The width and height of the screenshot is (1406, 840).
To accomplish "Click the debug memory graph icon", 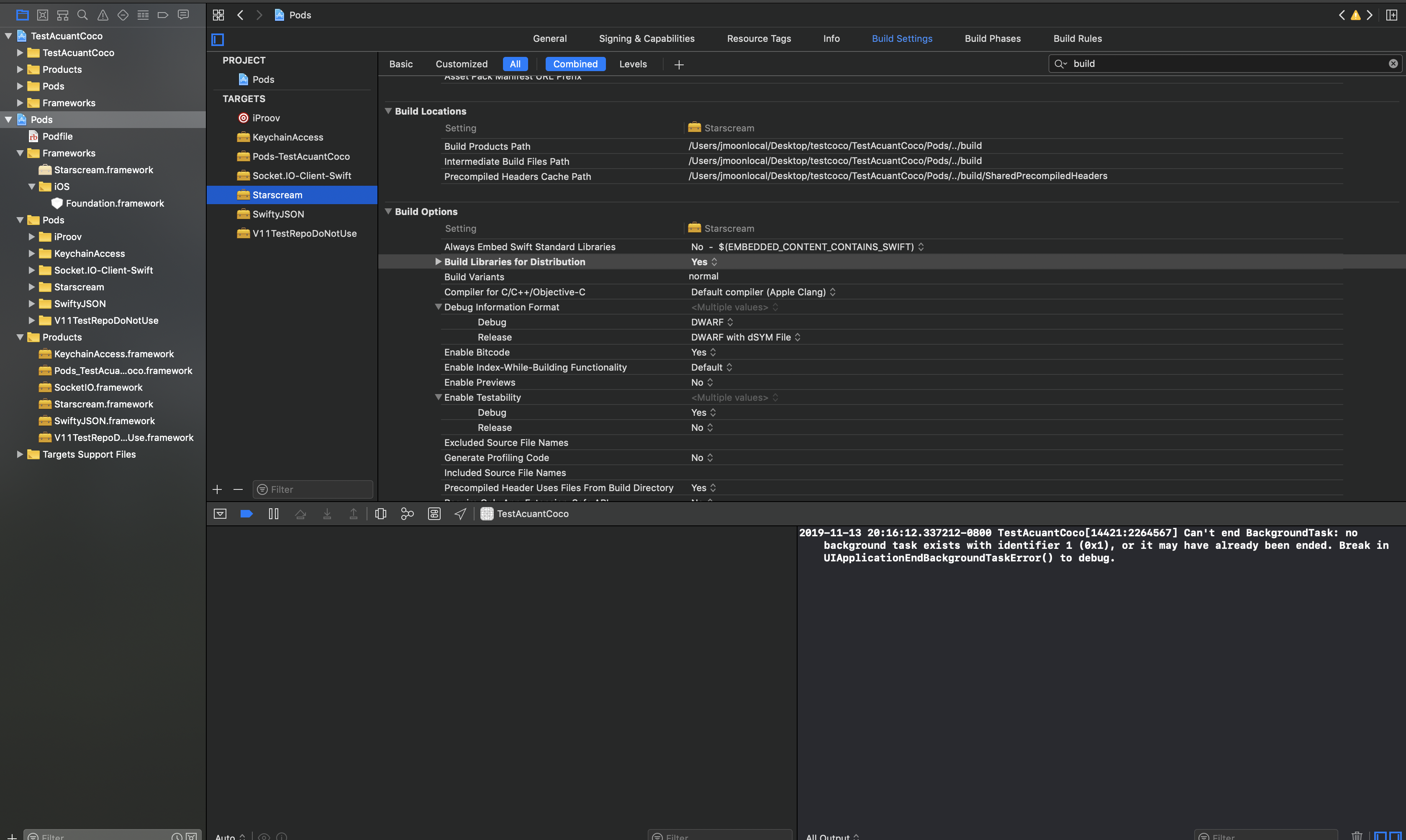I will click(x=407, y=513).
